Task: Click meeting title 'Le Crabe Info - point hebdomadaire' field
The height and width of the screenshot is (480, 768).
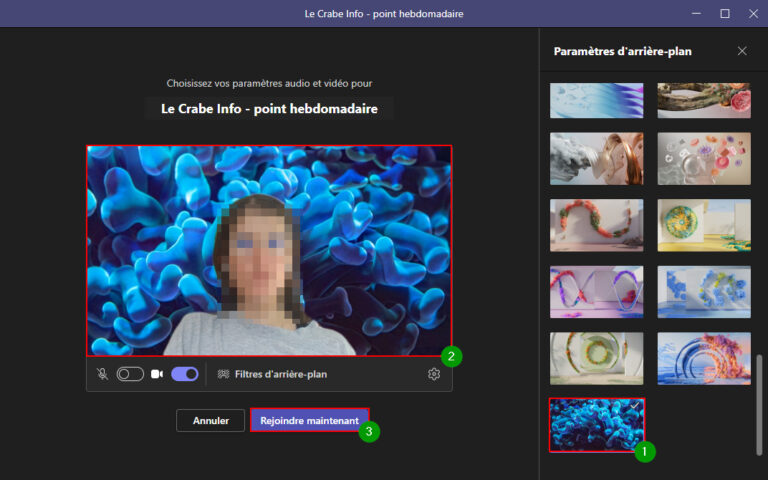Action: click(x=269, y=109)
